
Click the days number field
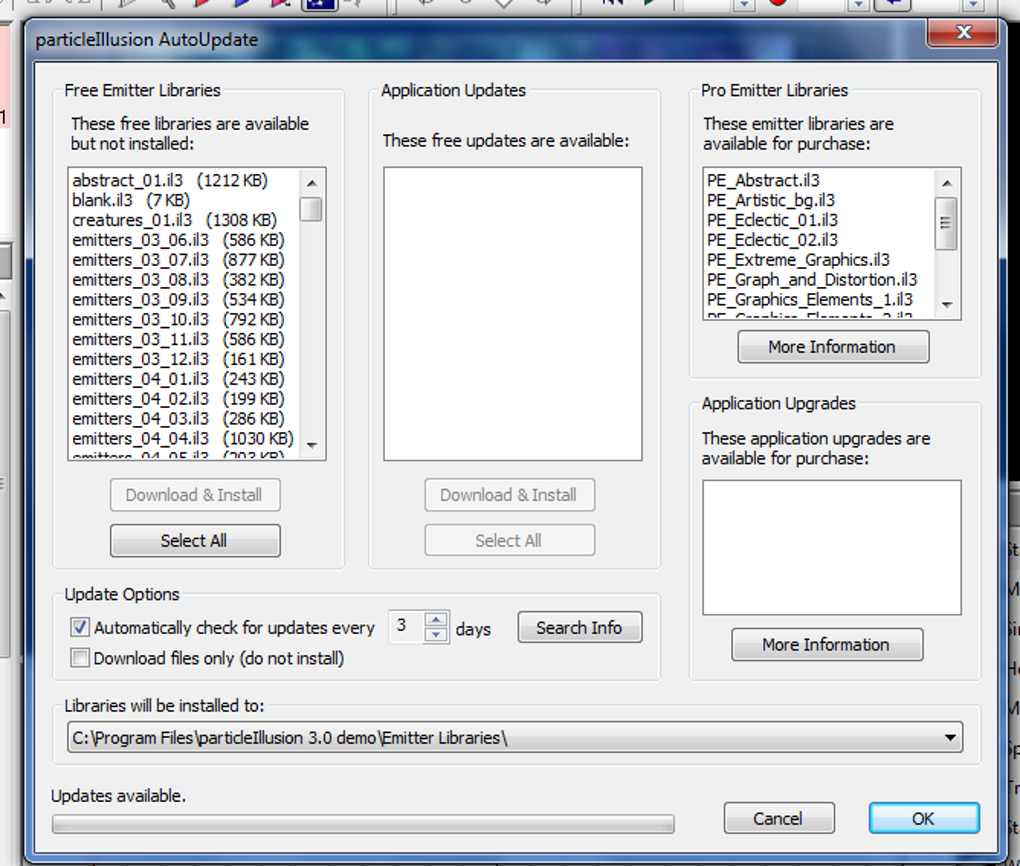(407, 627)
